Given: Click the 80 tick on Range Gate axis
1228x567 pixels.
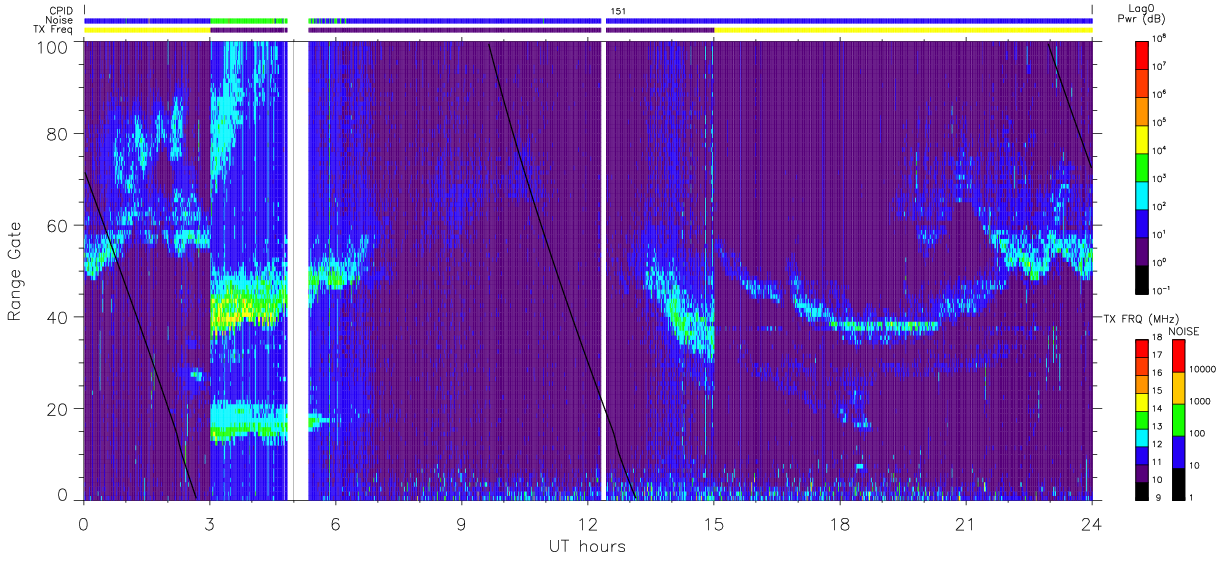Looking at the screenshot, I should click(59, 135).
